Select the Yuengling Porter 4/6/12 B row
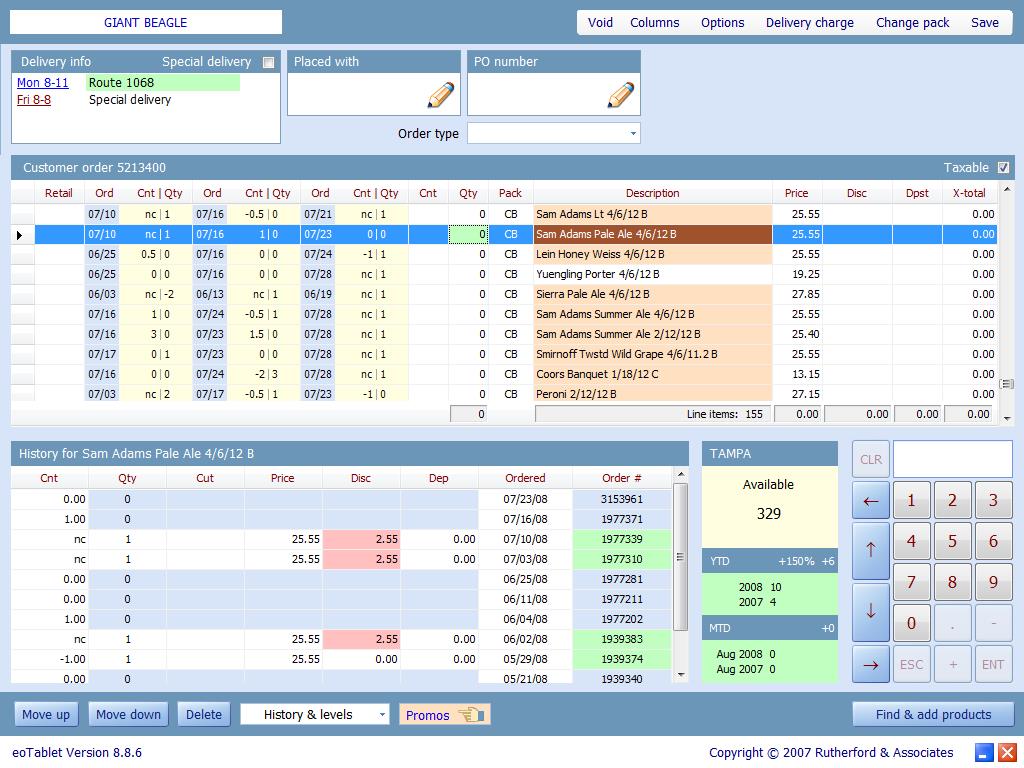This screenshot has width=1024, height=768. [x=504, y=274]
